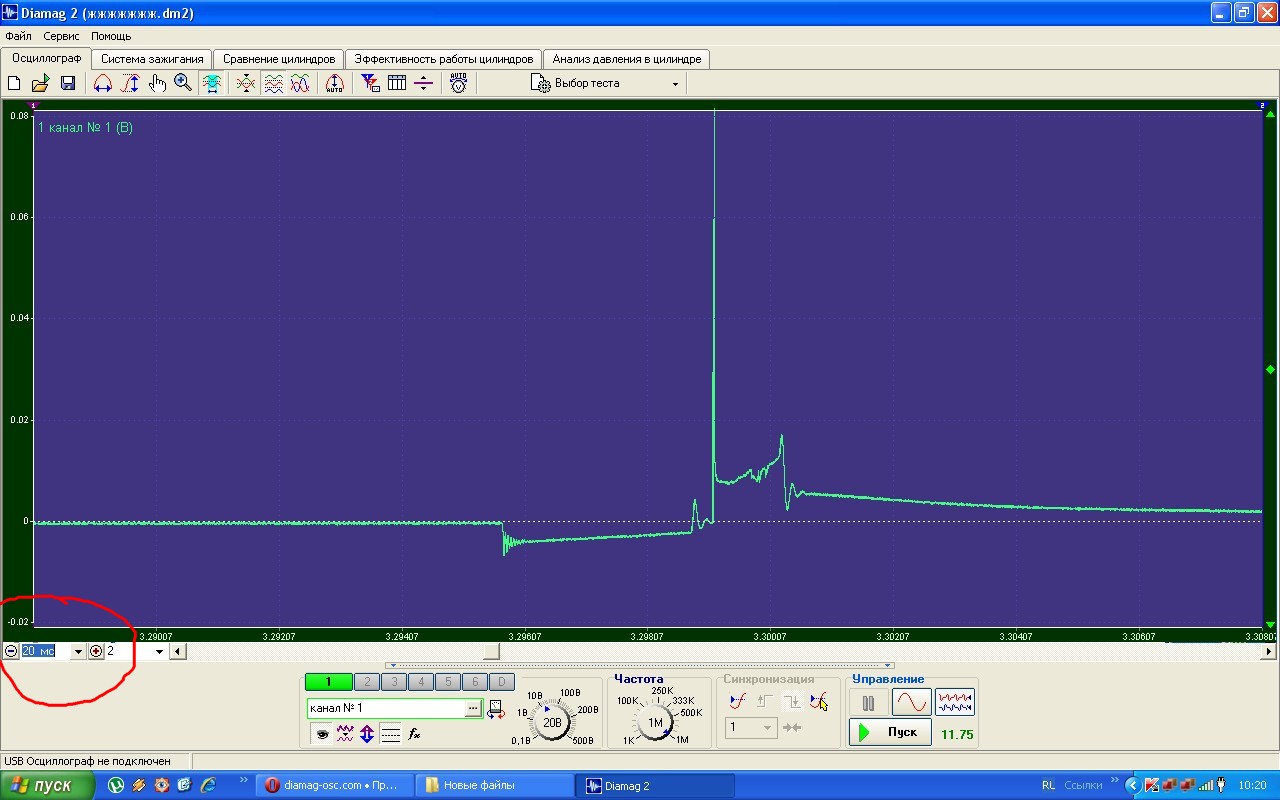This screenshot has width=1280, height=800.
Task: Click the Пуск start button
Action: click(890, 732)
